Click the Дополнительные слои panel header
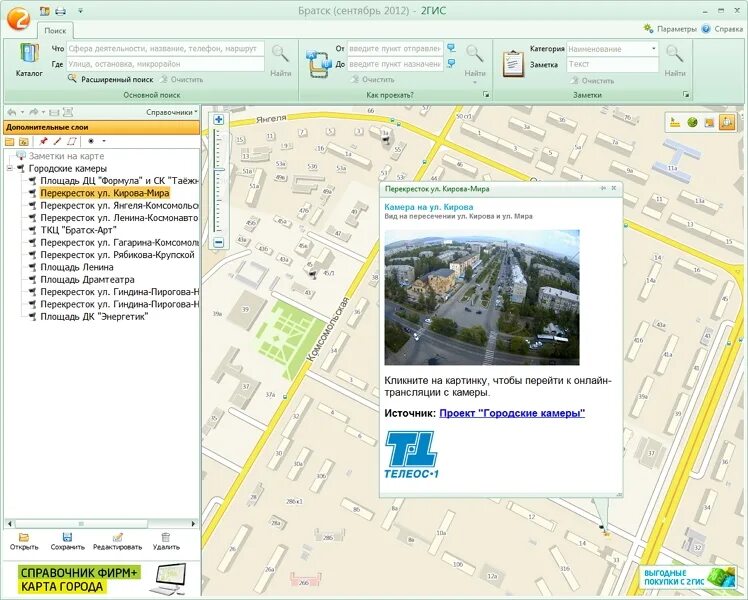The width and height of the screenshot is (748, 600). tap(102, 127)
